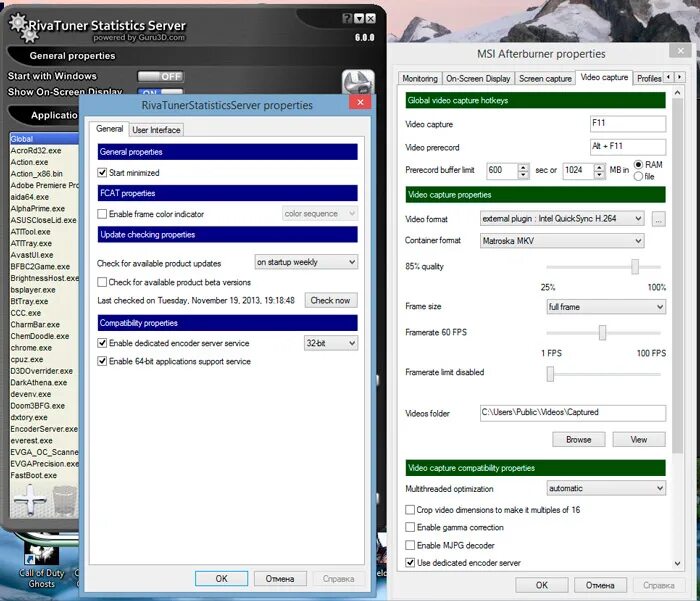700x601 pixels.
Task: Click Check now button
Action: click(330, 300)
